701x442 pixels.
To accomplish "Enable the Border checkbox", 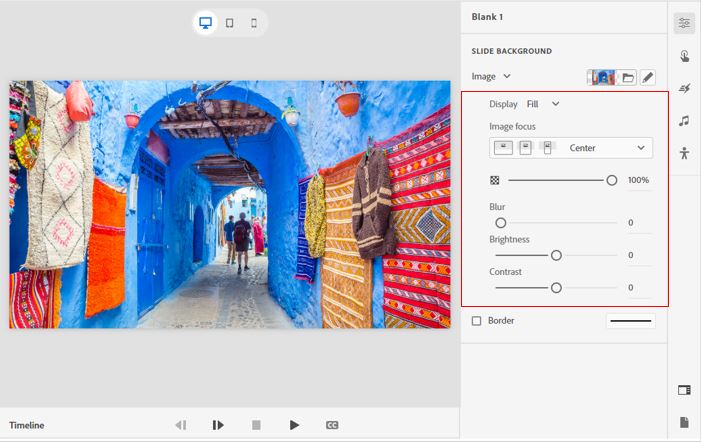I will click(476, 321).
